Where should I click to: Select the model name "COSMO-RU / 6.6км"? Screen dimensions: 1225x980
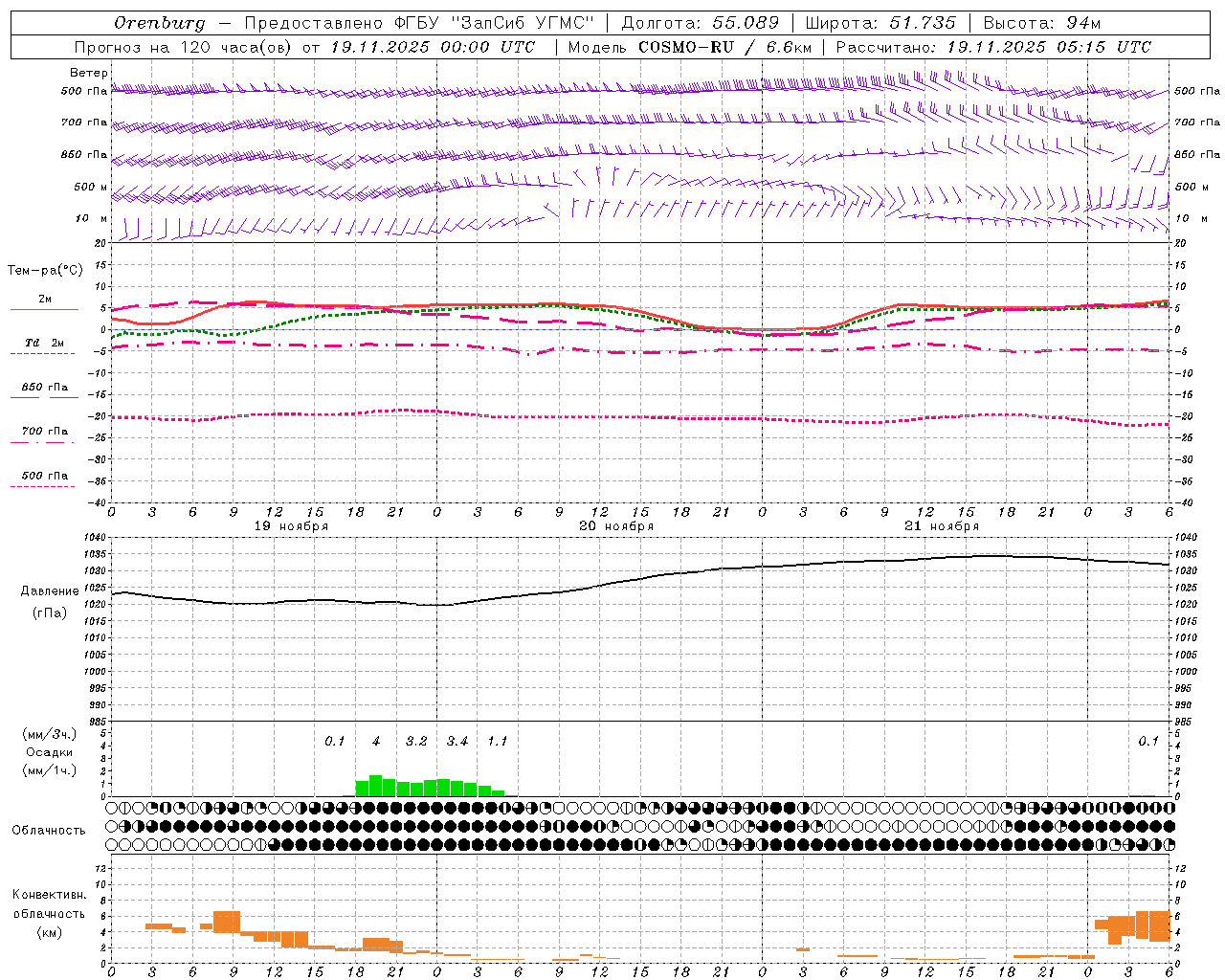[725, 47]
